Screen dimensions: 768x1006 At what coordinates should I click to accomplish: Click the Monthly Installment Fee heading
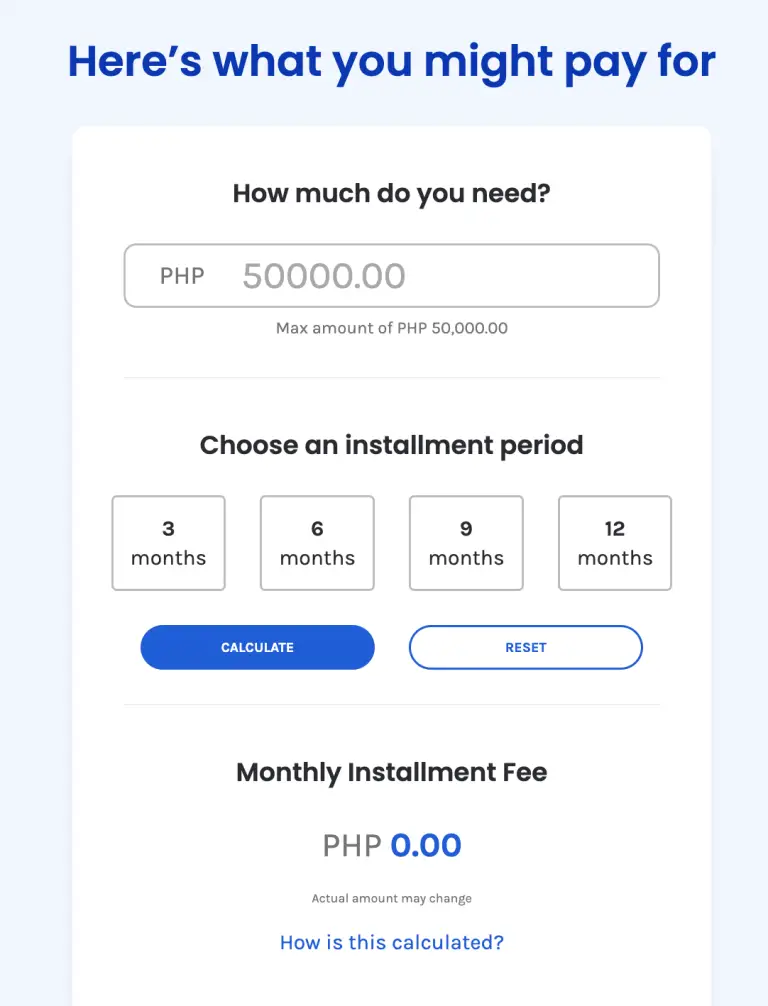pyautogui.click(x=391, y=772)
